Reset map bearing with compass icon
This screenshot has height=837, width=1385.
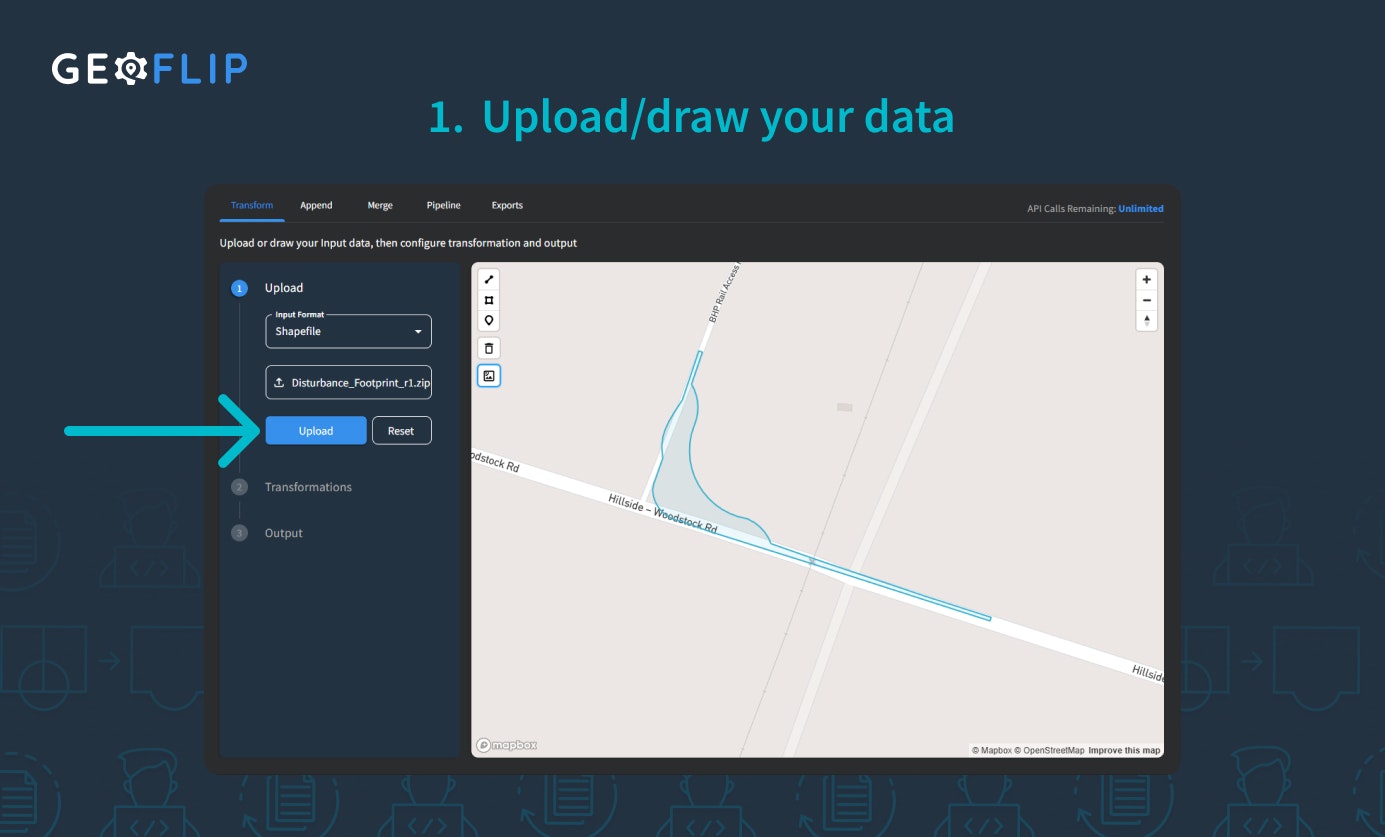coord(1147,321)
